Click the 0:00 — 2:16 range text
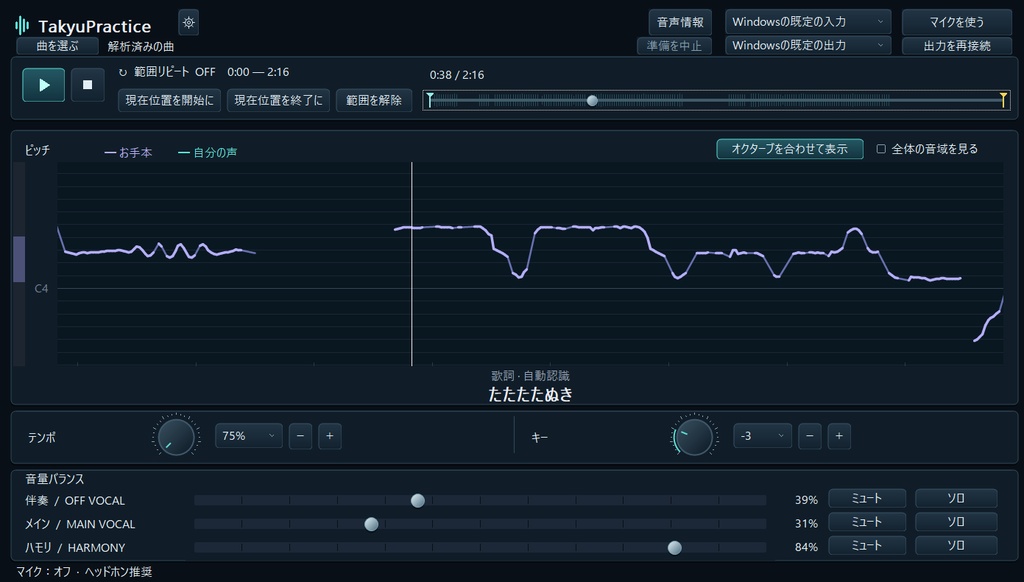Screen dimensions: 1024x582 (x=258, y=73)
